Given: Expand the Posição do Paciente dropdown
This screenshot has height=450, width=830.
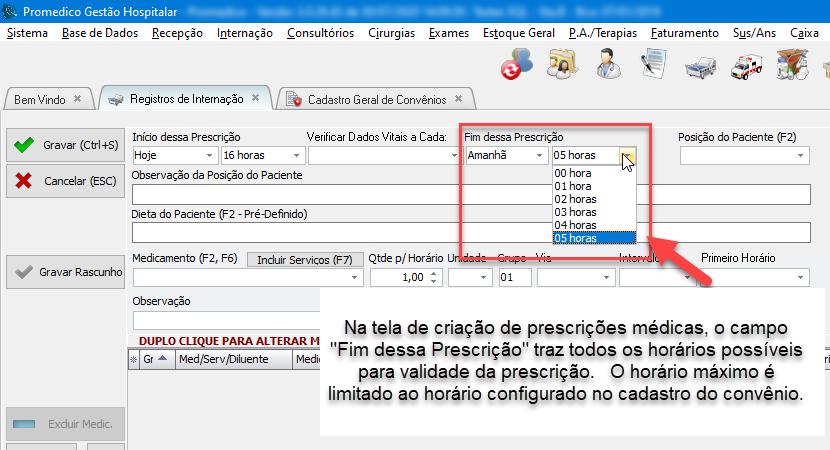Looking at the screenshot, I should point(800,156).
